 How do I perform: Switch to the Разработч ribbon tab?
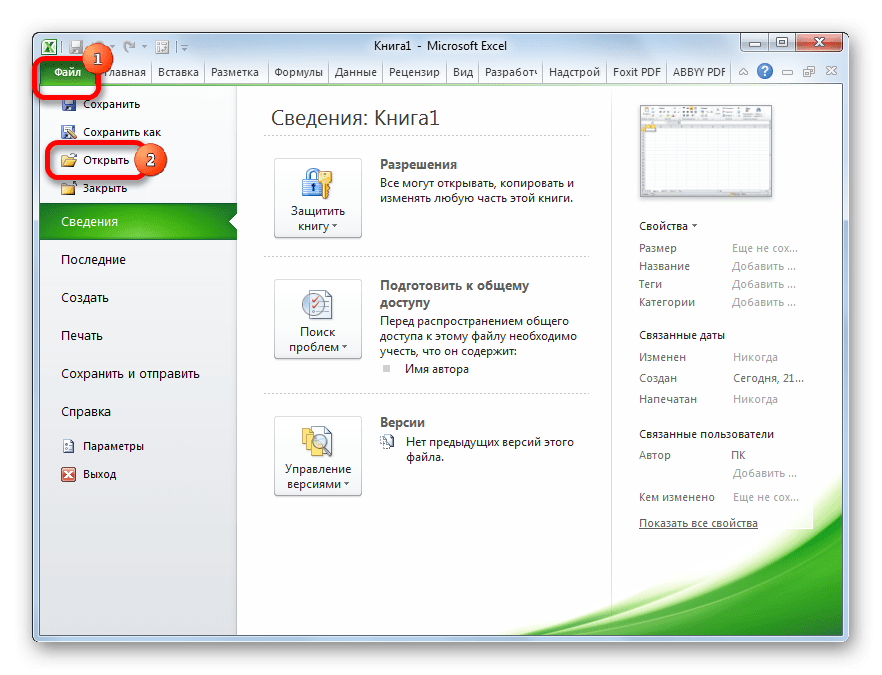pos(511,73)
